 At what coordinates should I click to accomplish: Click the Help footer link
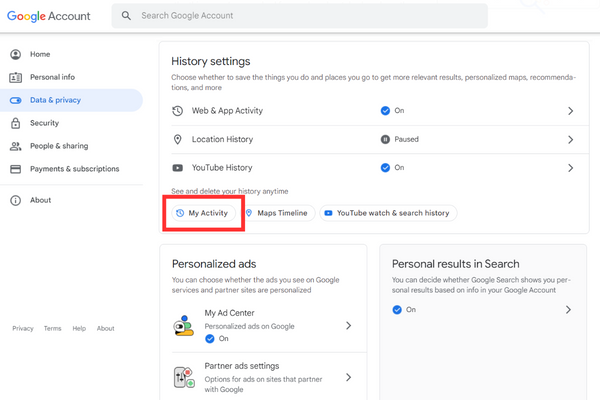pyautogui.click(x=79, y=328)
